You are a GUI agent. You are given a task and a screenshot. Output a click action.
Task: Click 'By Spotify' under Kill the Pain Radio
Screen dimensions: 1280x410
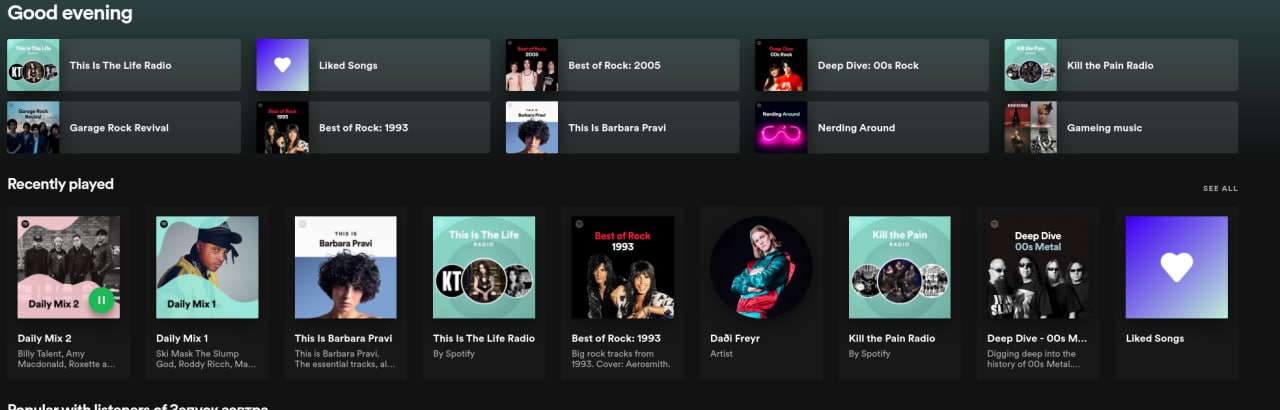click(869, 354)
